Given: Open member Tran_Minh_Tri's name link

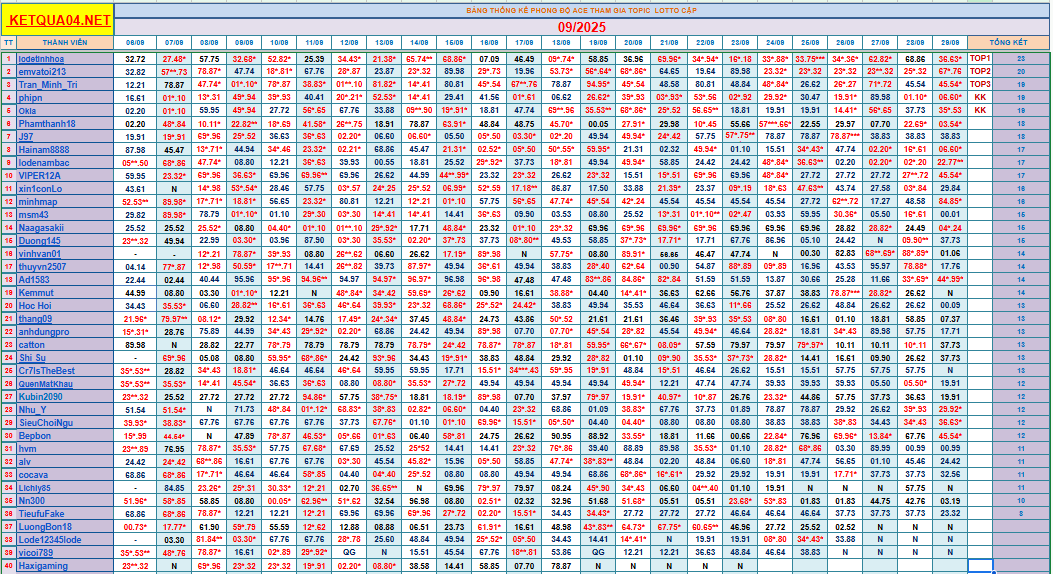Looking at the screenshot, I should [x=48, y=85].
